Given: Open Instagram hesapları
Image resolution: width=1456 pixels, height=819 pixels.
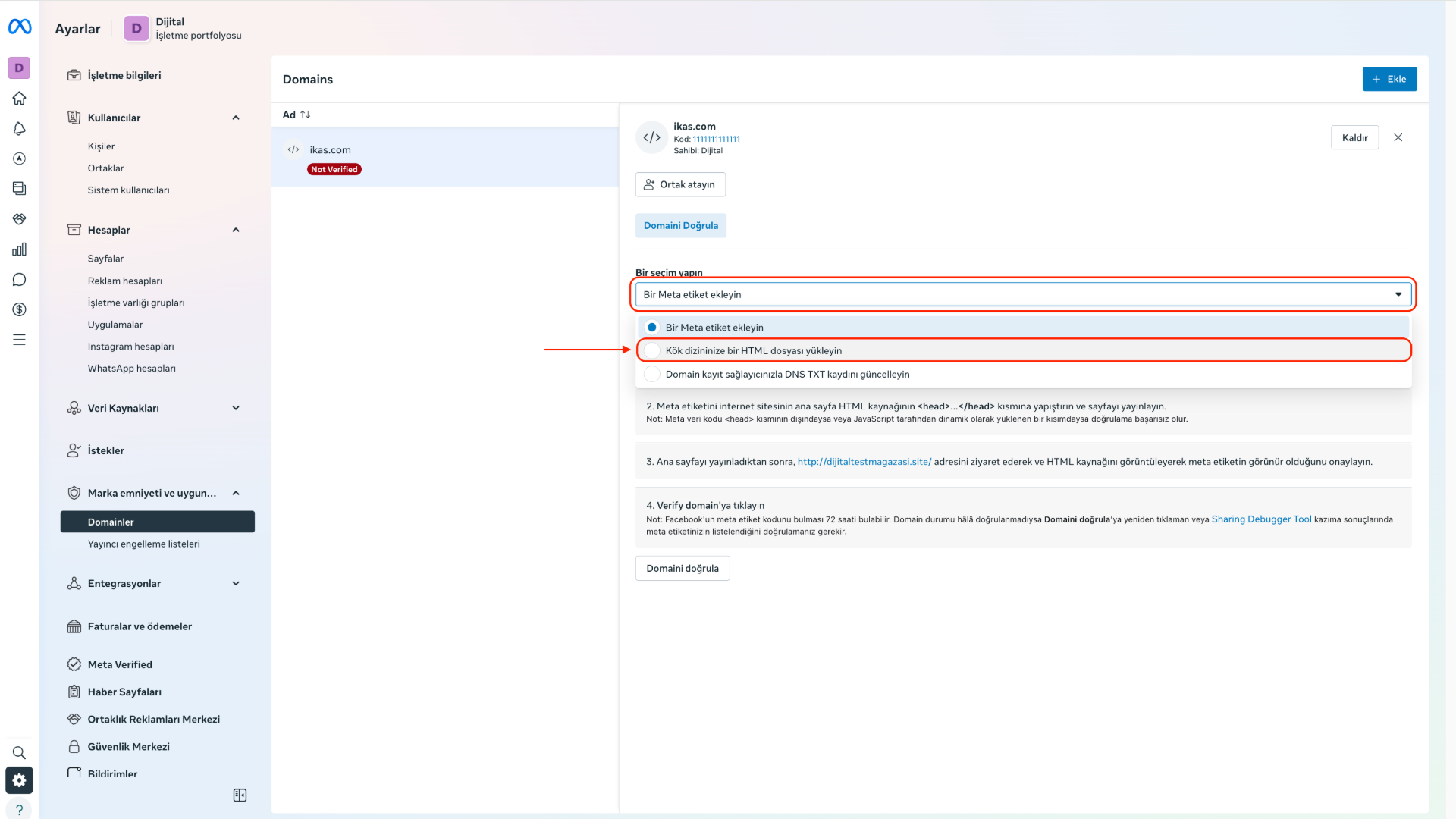Looking at the screenshot, I should click(130, 347).
